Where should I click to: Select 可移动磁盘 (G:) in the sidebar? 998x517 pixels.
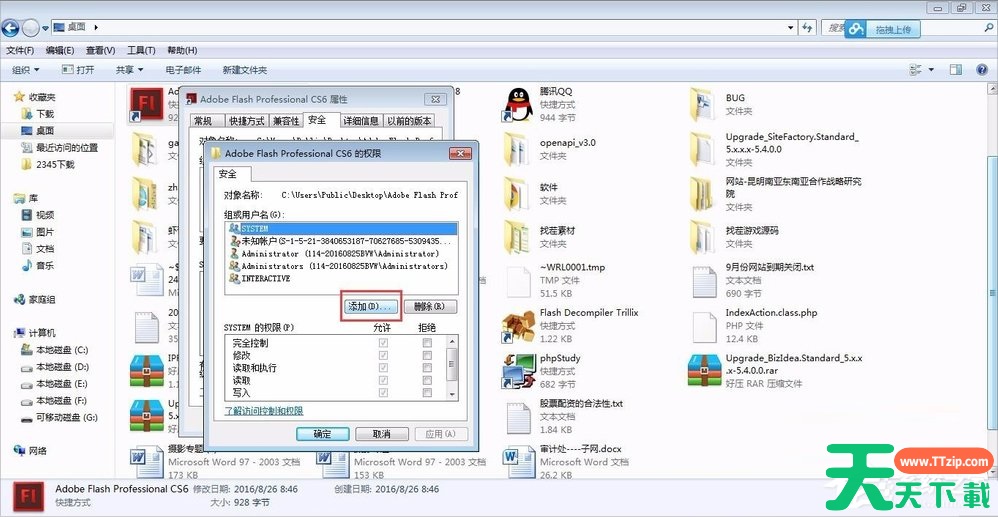59,418
